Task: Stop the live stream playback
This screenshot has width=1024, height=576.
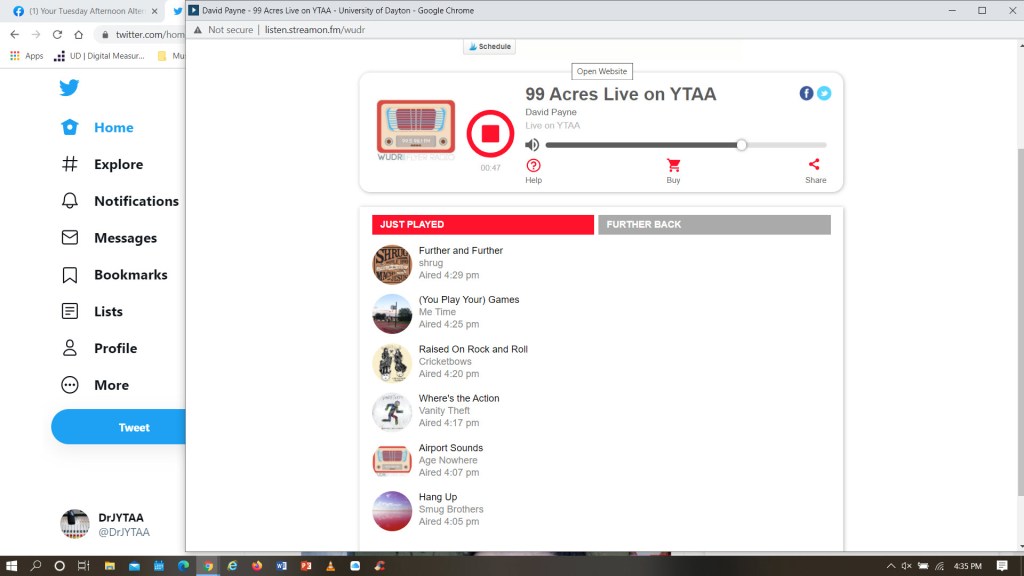Action: 490,134
